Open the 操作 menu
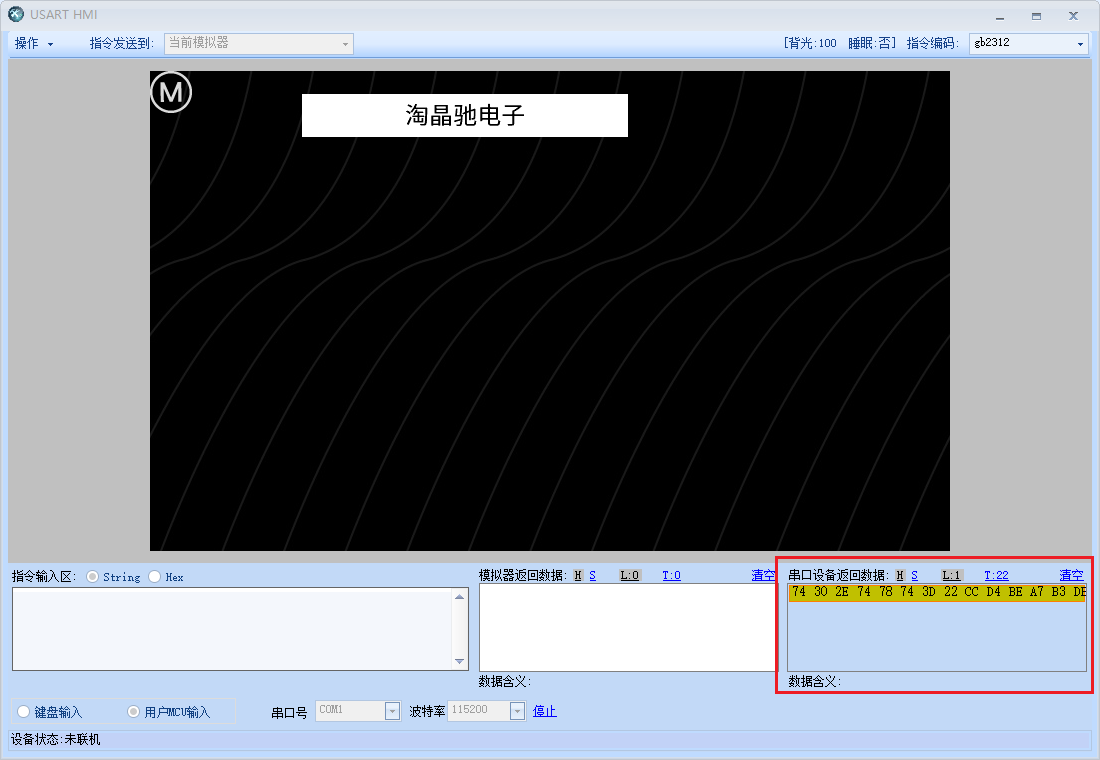The height and width of the screenshot is (760, 1100). point(30,43)
